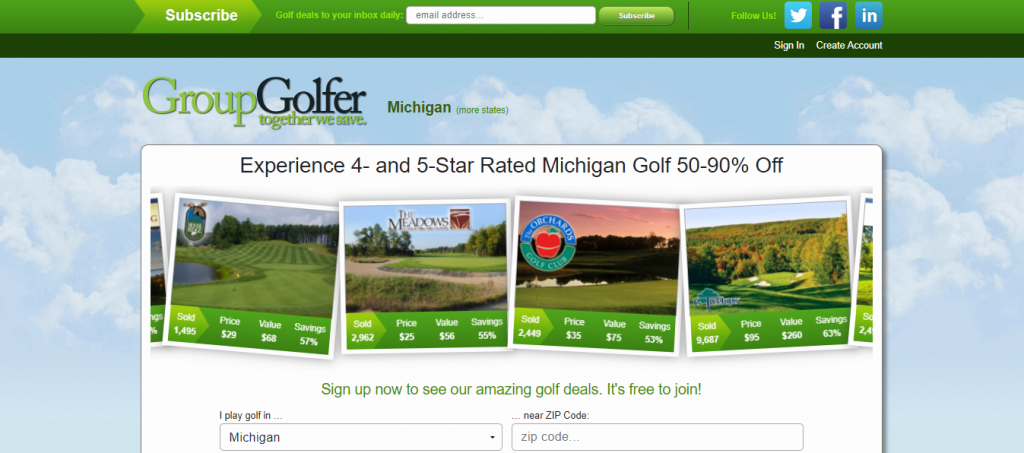The width and height of the screenshot is (1024, 453).
Task: Select The Meadows $25 deal thumbnail
Action: pyautogui.click(x=426, y=277)
